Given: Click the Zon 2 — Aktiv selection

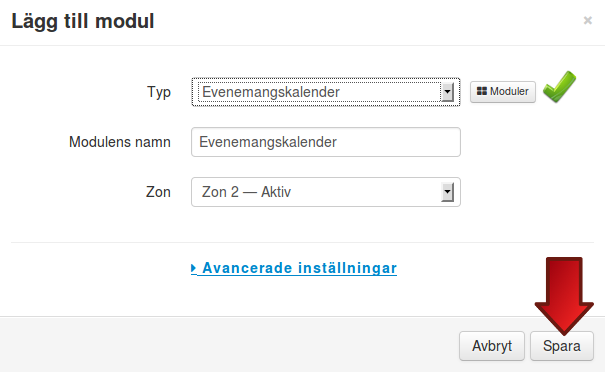Looking at the screenshot, I should pyautogui.click(x=246, y=192).
